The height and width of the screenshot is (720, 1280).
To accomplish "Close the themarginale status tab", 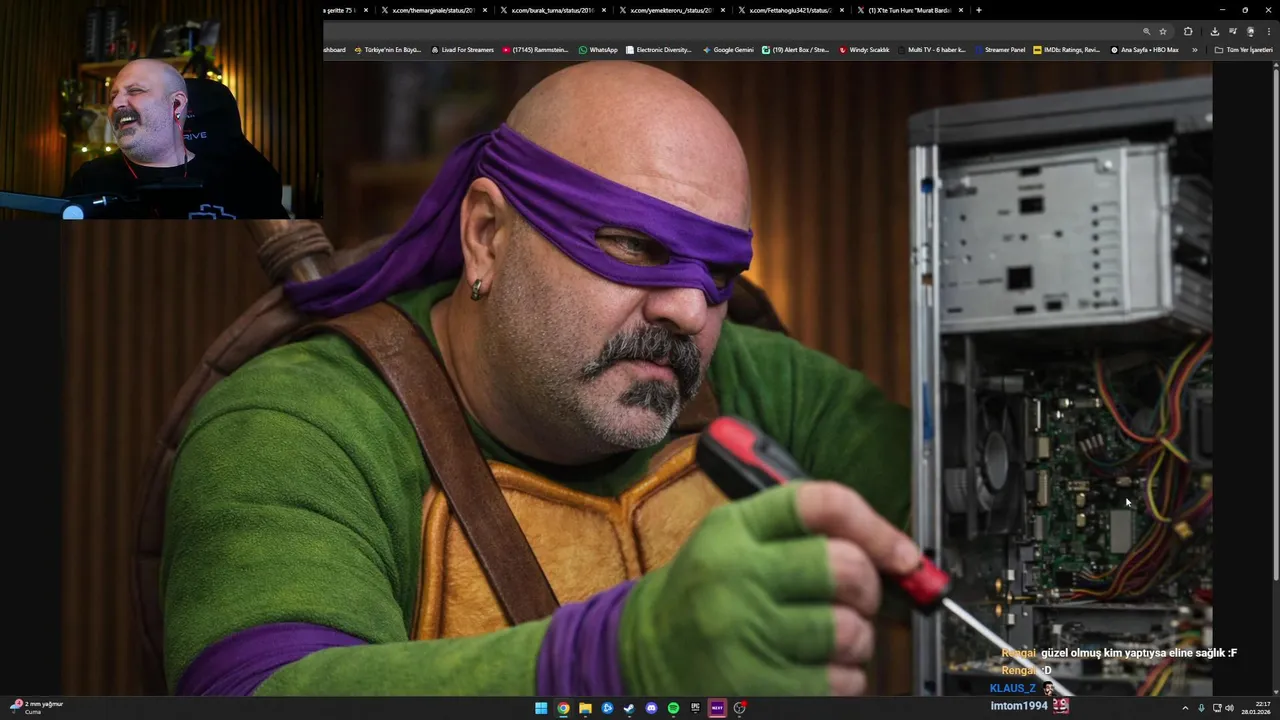I will pyautogui.click(x=485, y=10).
